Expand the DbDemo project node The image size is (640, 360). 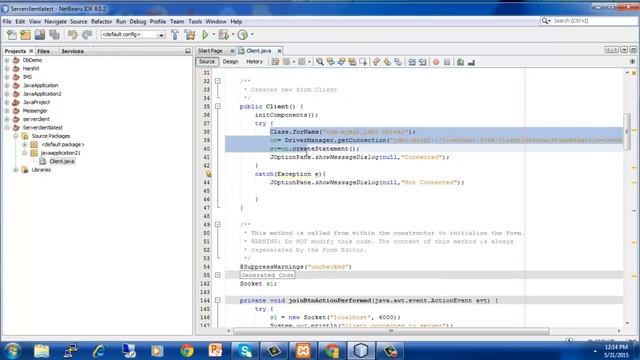[x=7, y=60]
